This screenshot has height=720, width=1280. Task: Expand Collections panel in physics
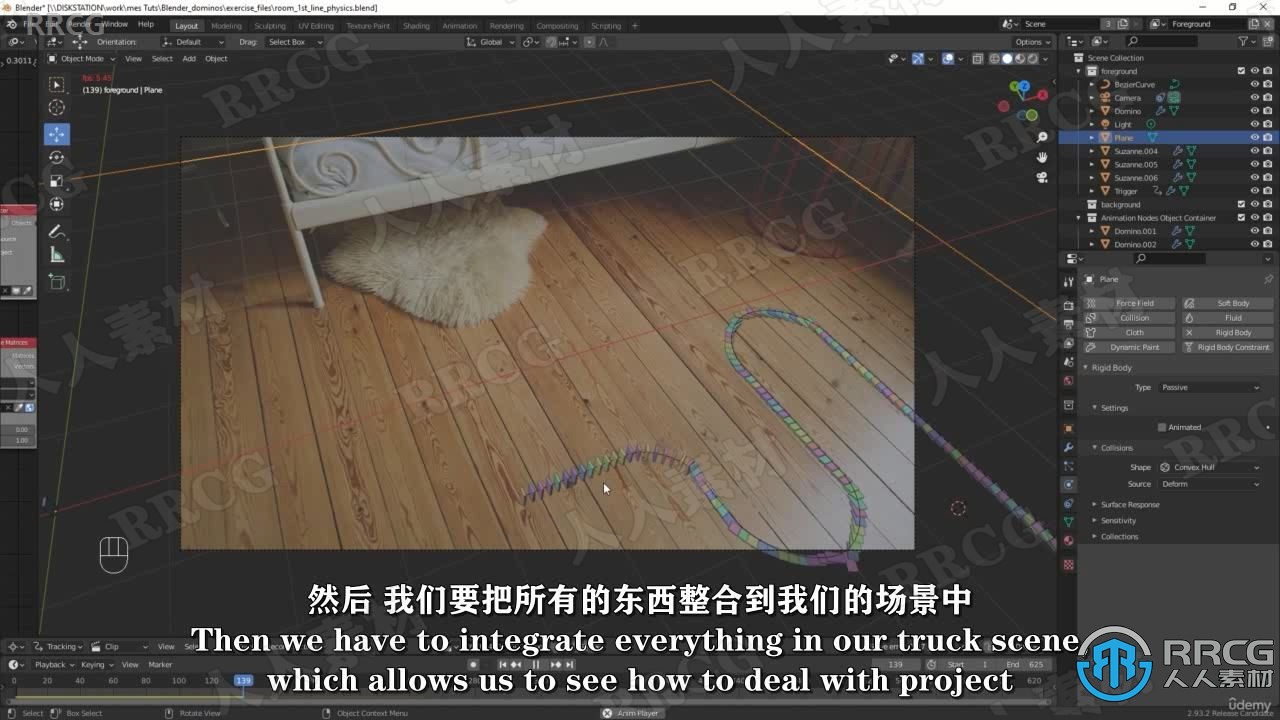pos(1119,537)
